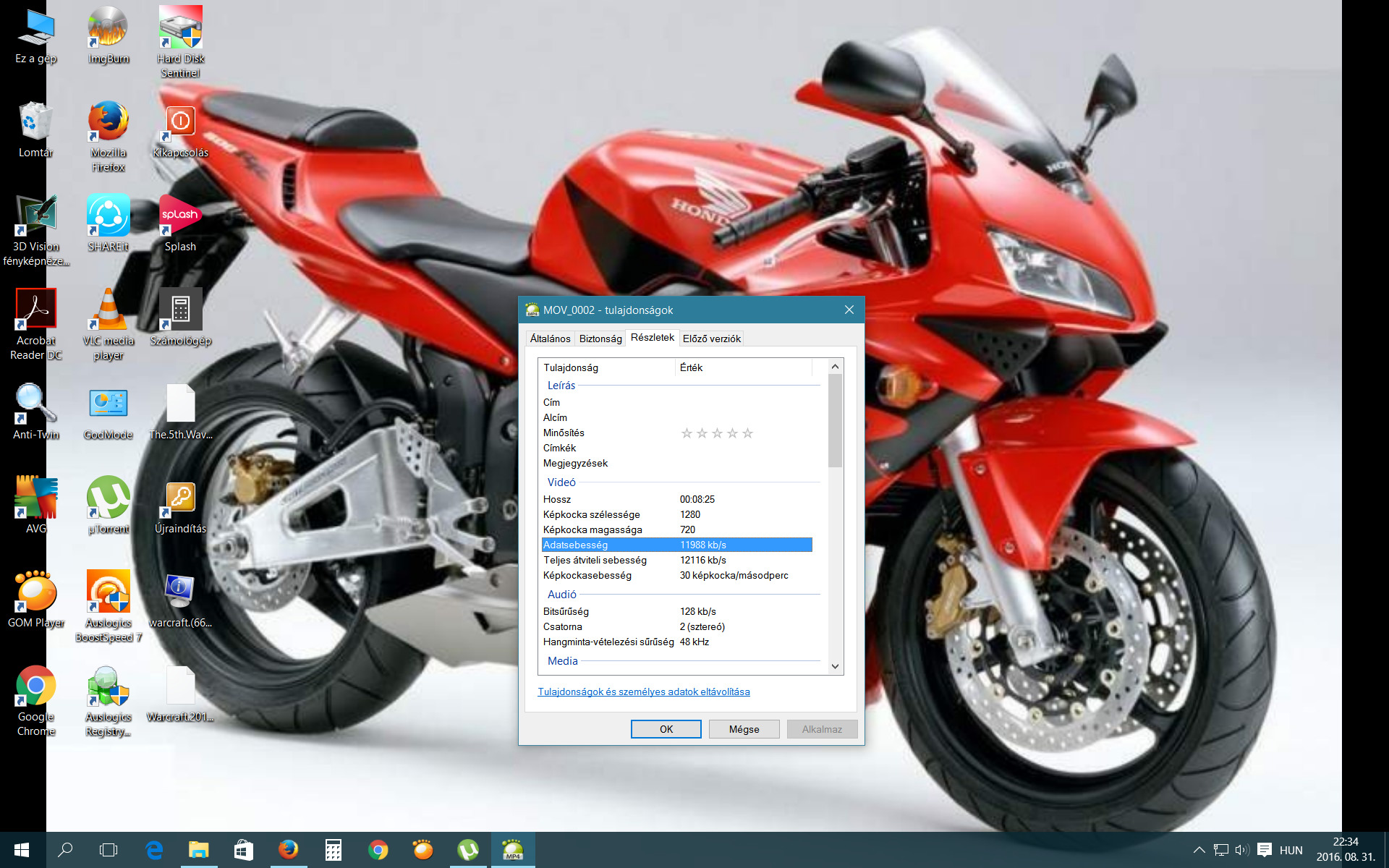Show hidden system tray icons chevron
The height and width of the screenshot is (868, 1389).
click(1199, 850)
